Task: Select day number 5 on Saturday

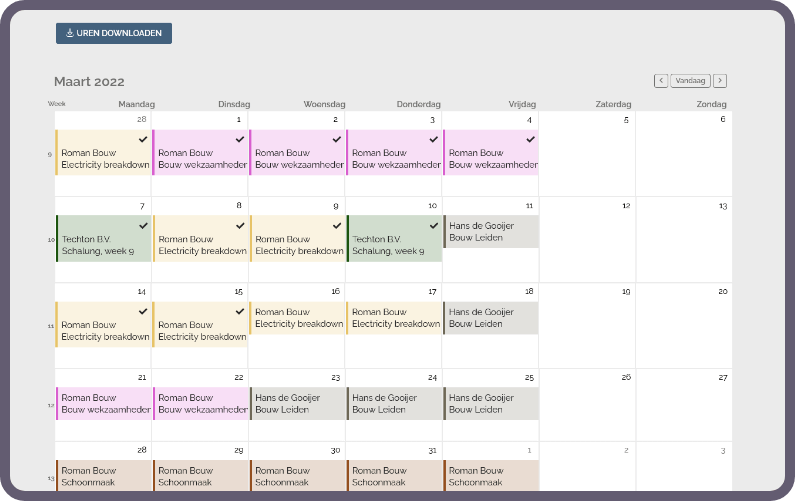Action: (x=626, y=120)
